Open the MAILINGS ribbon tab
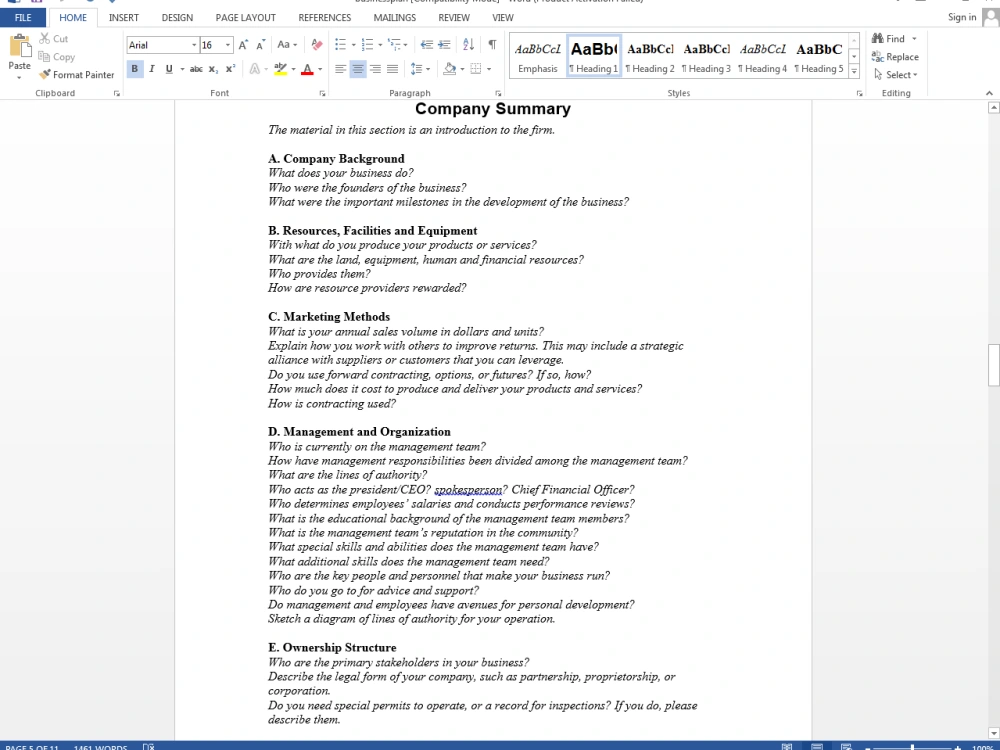1000x750 pixels. coord(394,17)
